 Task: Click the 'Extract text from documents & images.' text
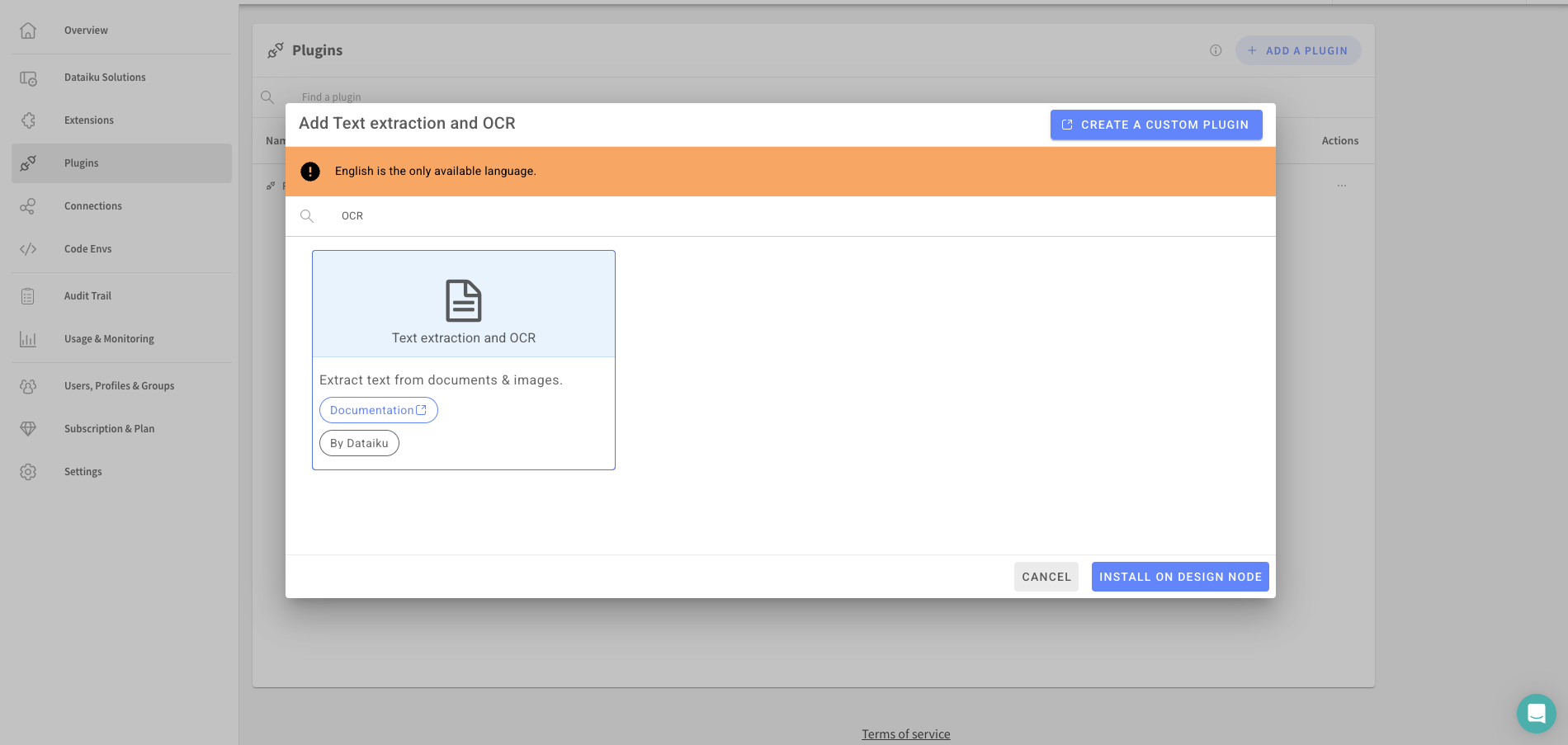441,380
